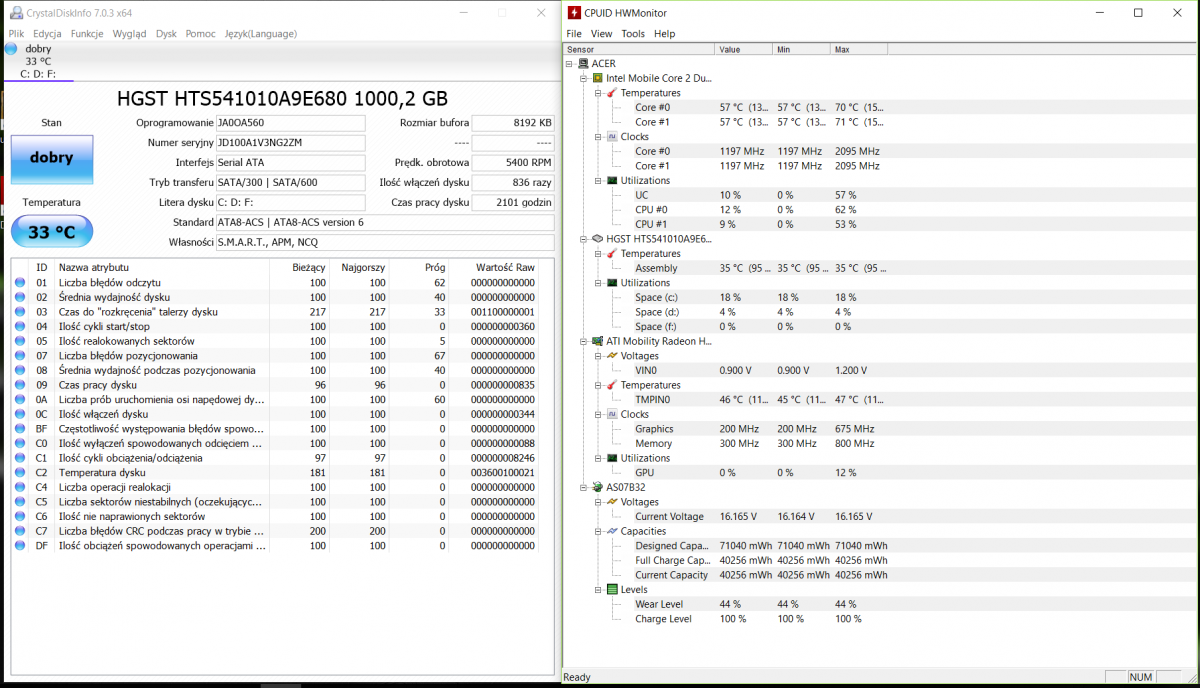Click the graphics card icon beside ATI Mobility Radeon
This screenshot has width=1200, height=688.
598,341
